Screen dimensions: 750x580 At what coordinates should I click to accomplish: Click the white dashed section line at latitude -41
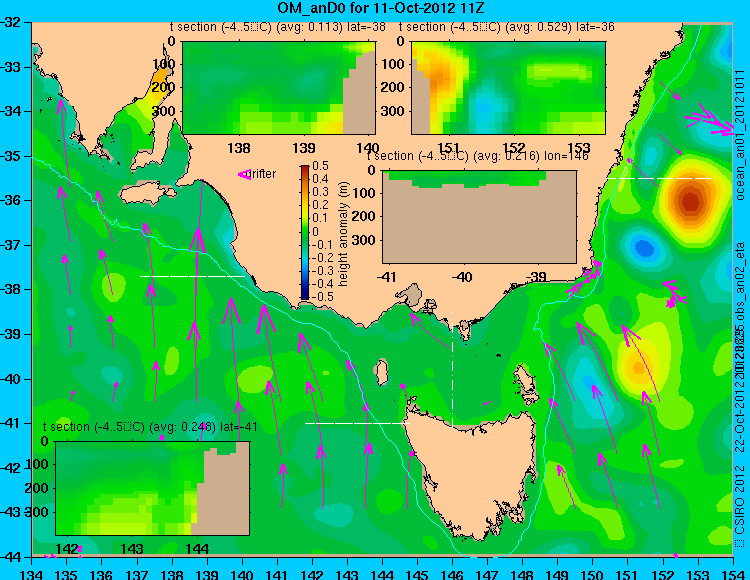coord(357,423)
